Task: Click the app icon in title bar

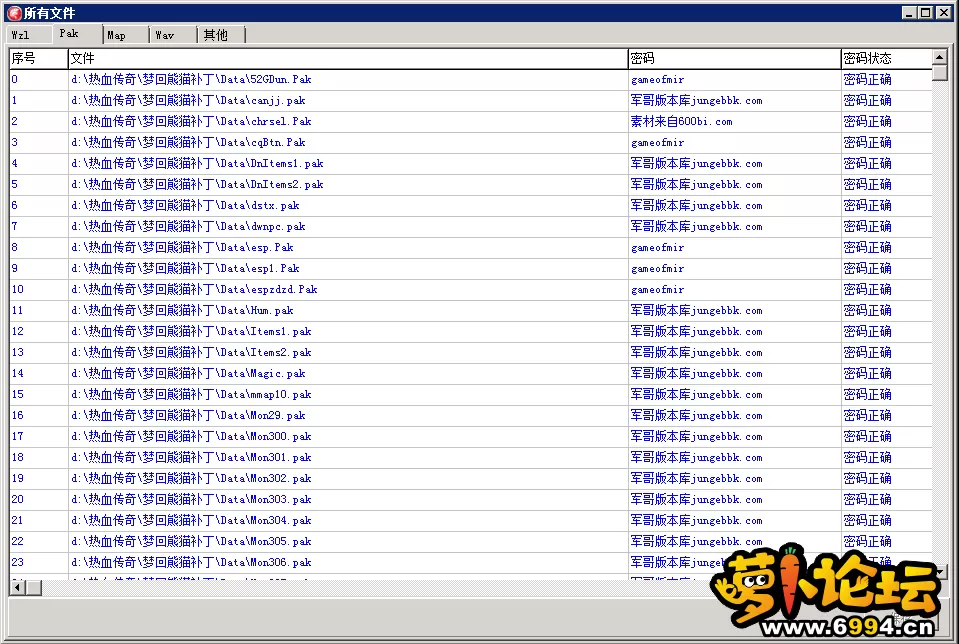Action: [14, 13]
